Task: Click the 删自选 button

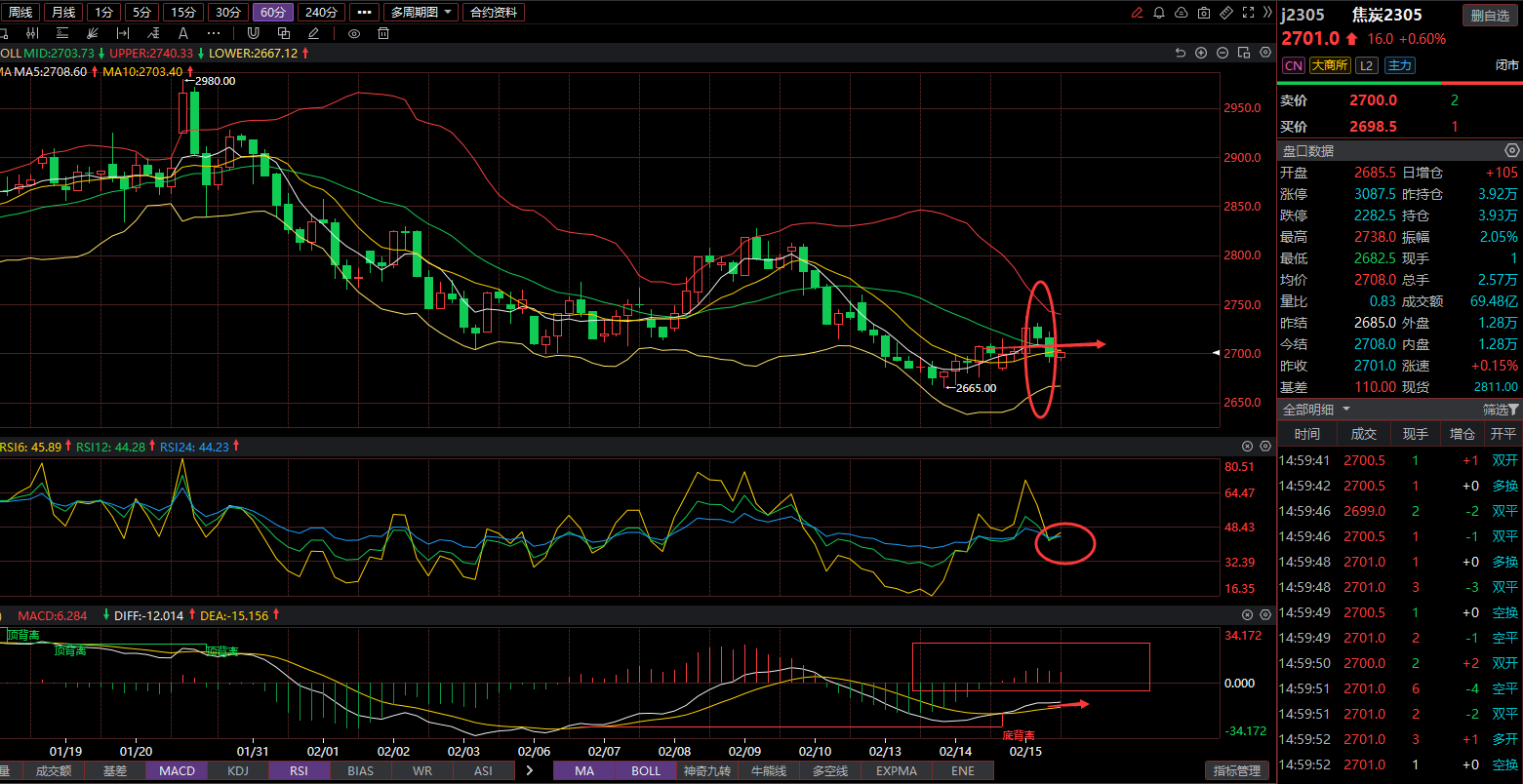Action: click(1489, 15)
